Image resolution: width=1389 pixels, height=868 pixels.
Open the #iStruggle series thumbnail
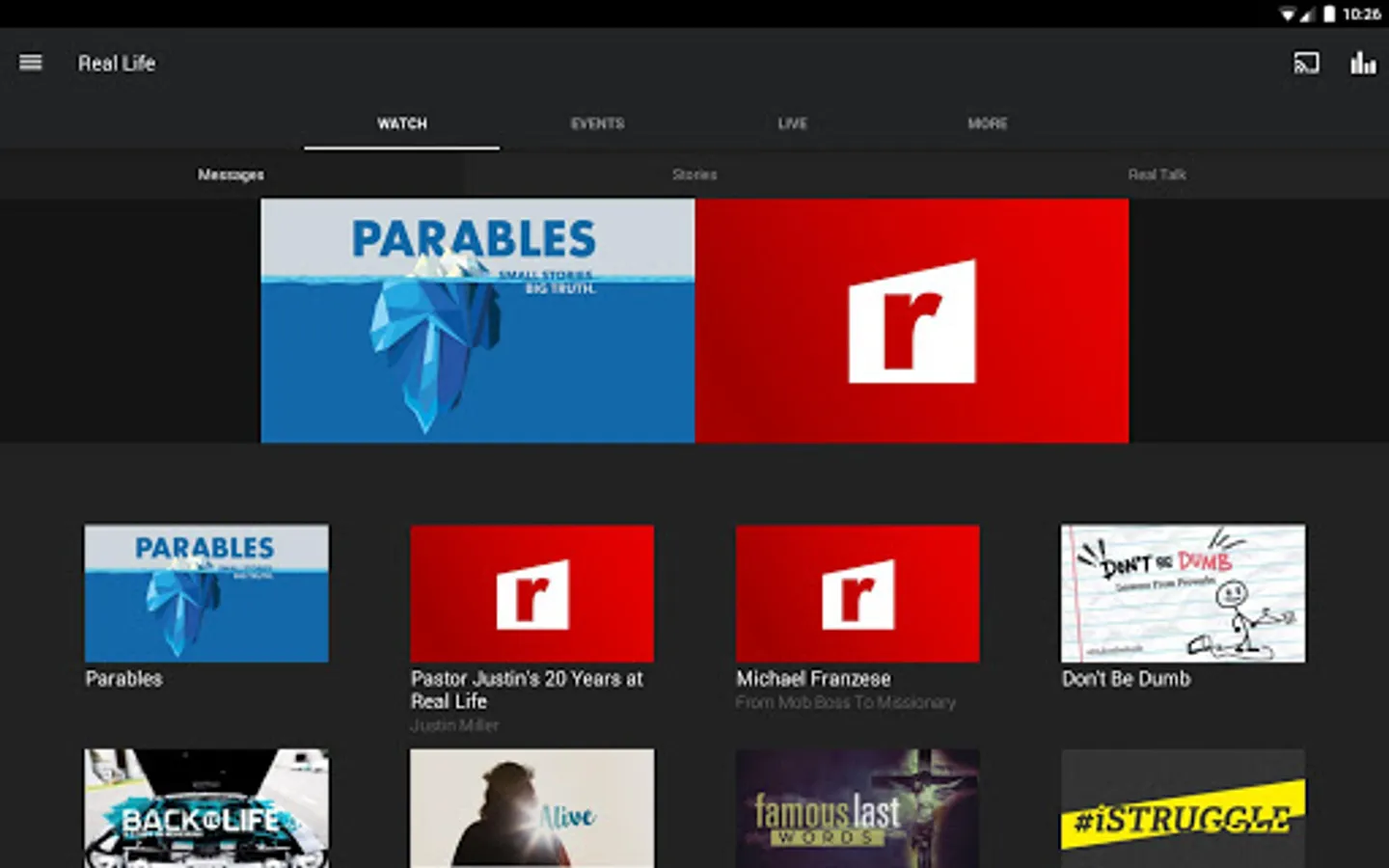1183,808
